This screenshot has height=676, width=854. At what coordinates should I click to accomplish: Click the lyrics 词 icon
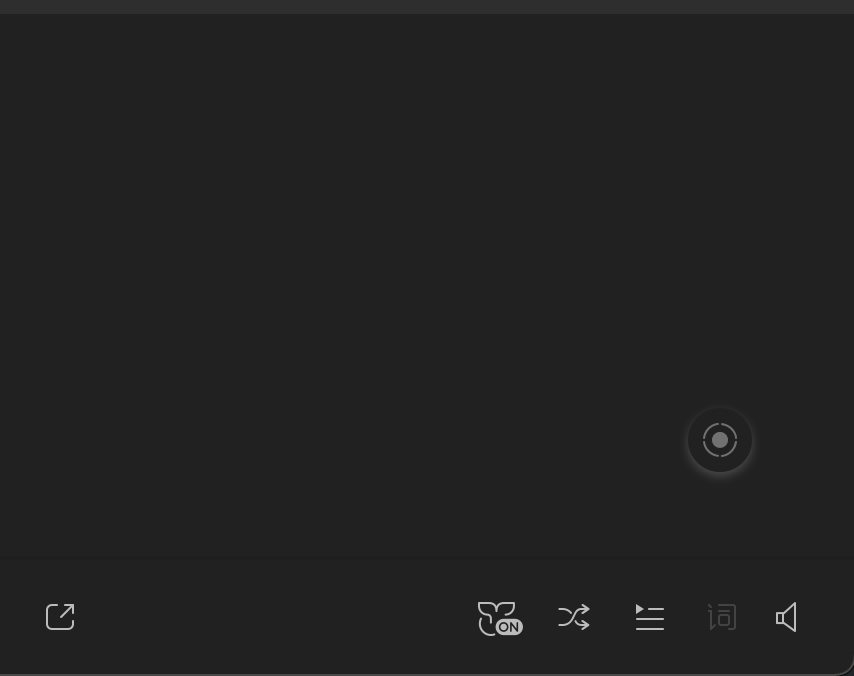[x=722, y=617]
